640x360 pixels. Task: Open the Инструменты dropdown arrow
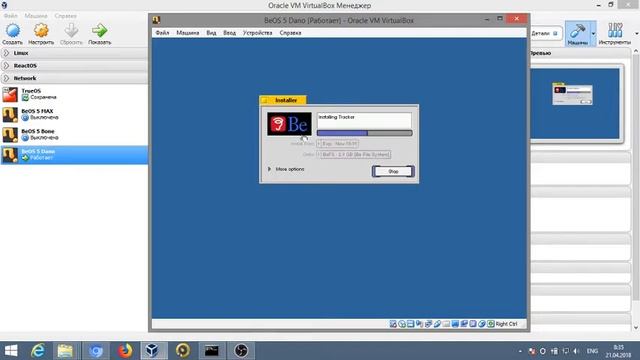click(x=636, y=33)
